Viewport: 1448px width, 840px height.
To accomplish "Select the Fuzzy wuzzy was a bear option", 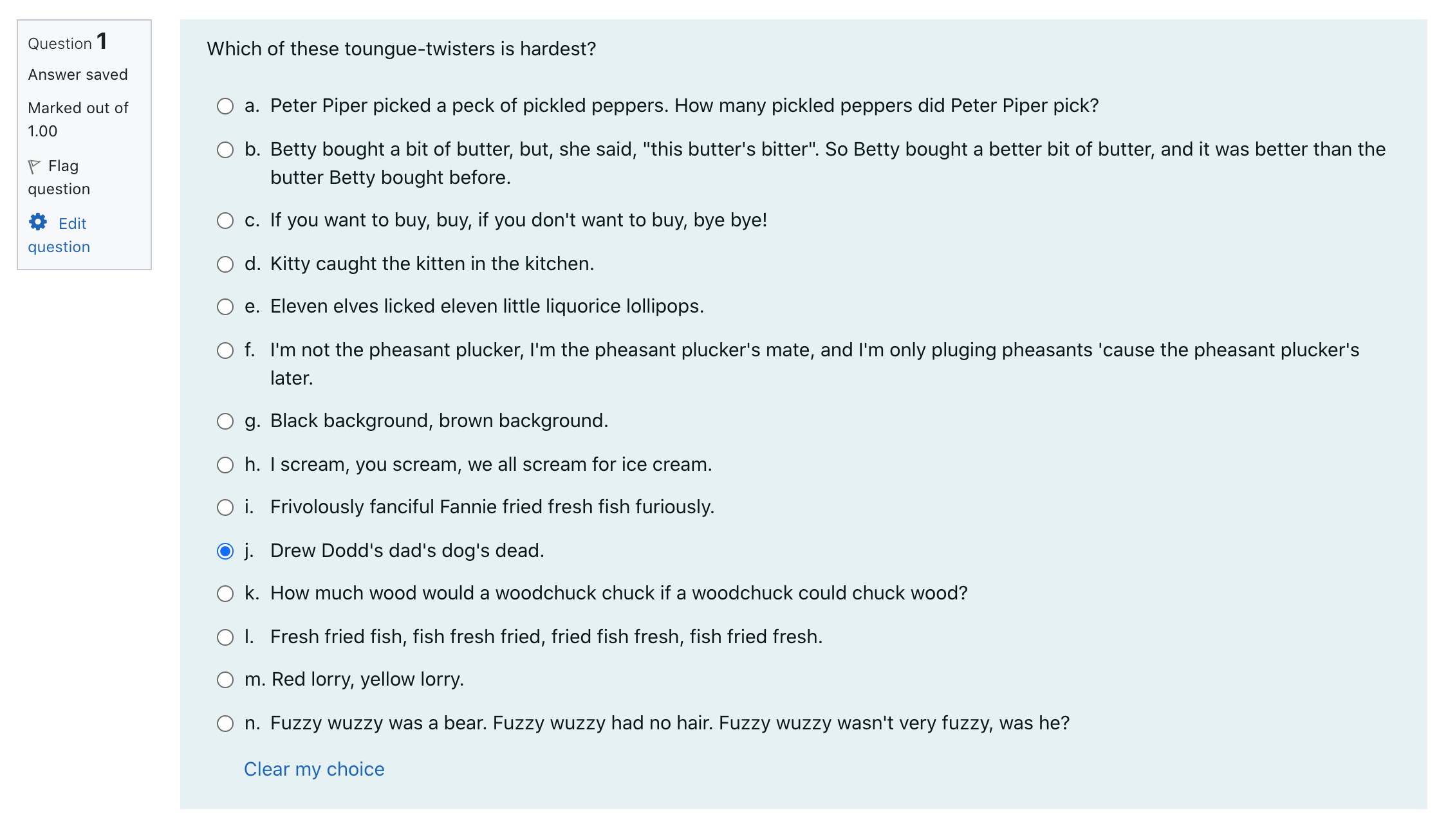I will point(225,724).
